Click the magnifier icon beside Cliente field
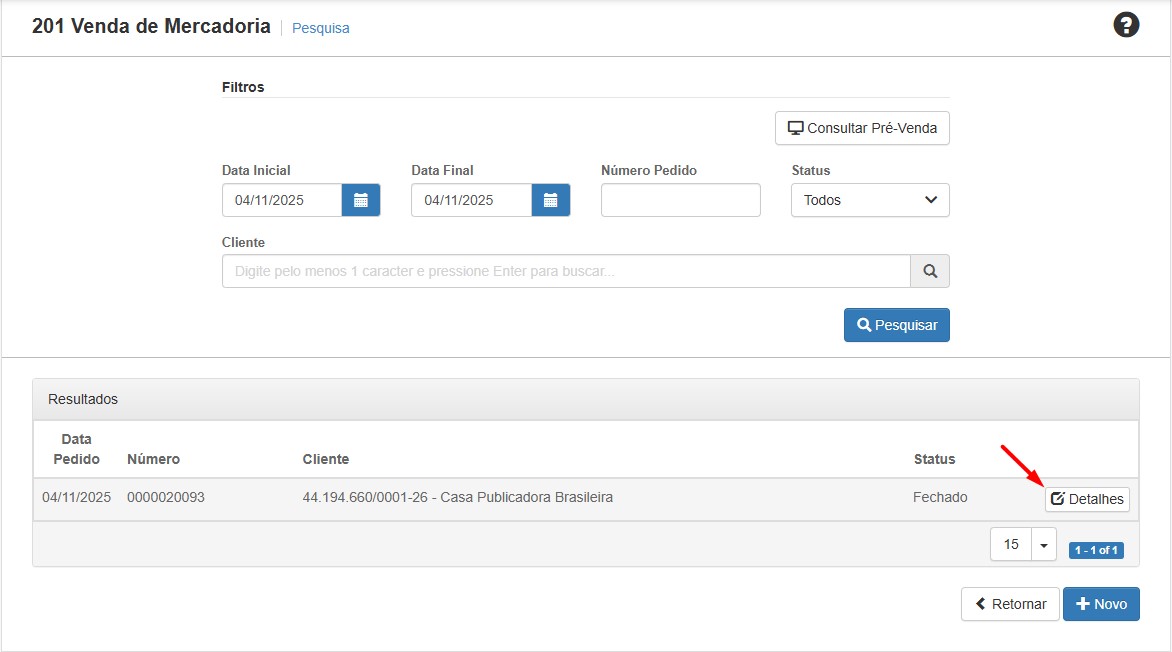Screen dimensions: 1172x652 (x=929, y=271)
